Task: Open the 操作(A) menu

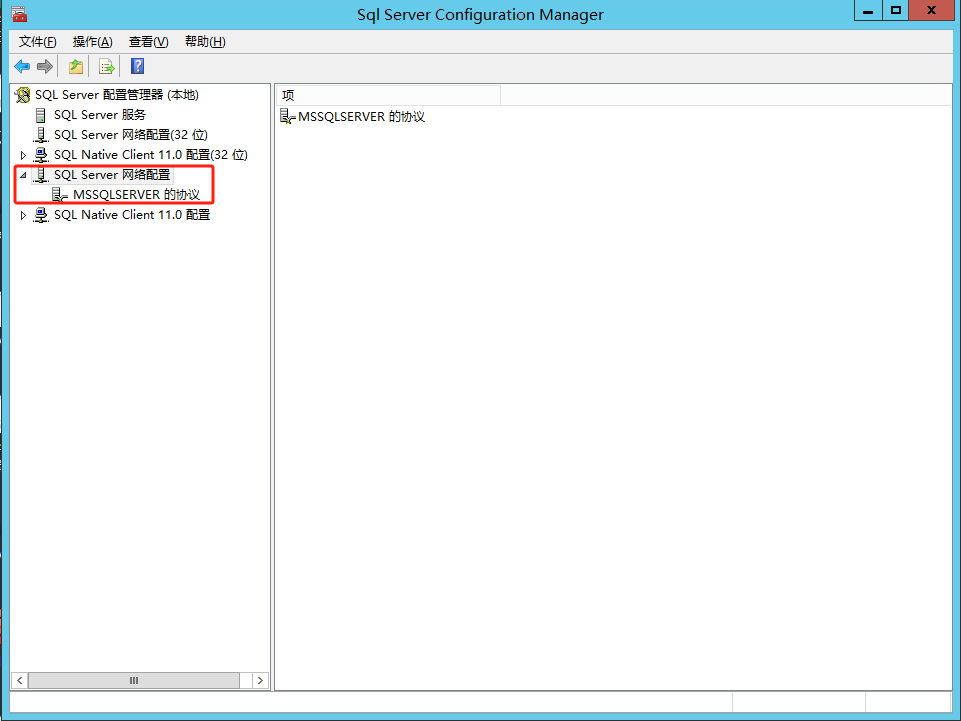Action: coord(93,42)
